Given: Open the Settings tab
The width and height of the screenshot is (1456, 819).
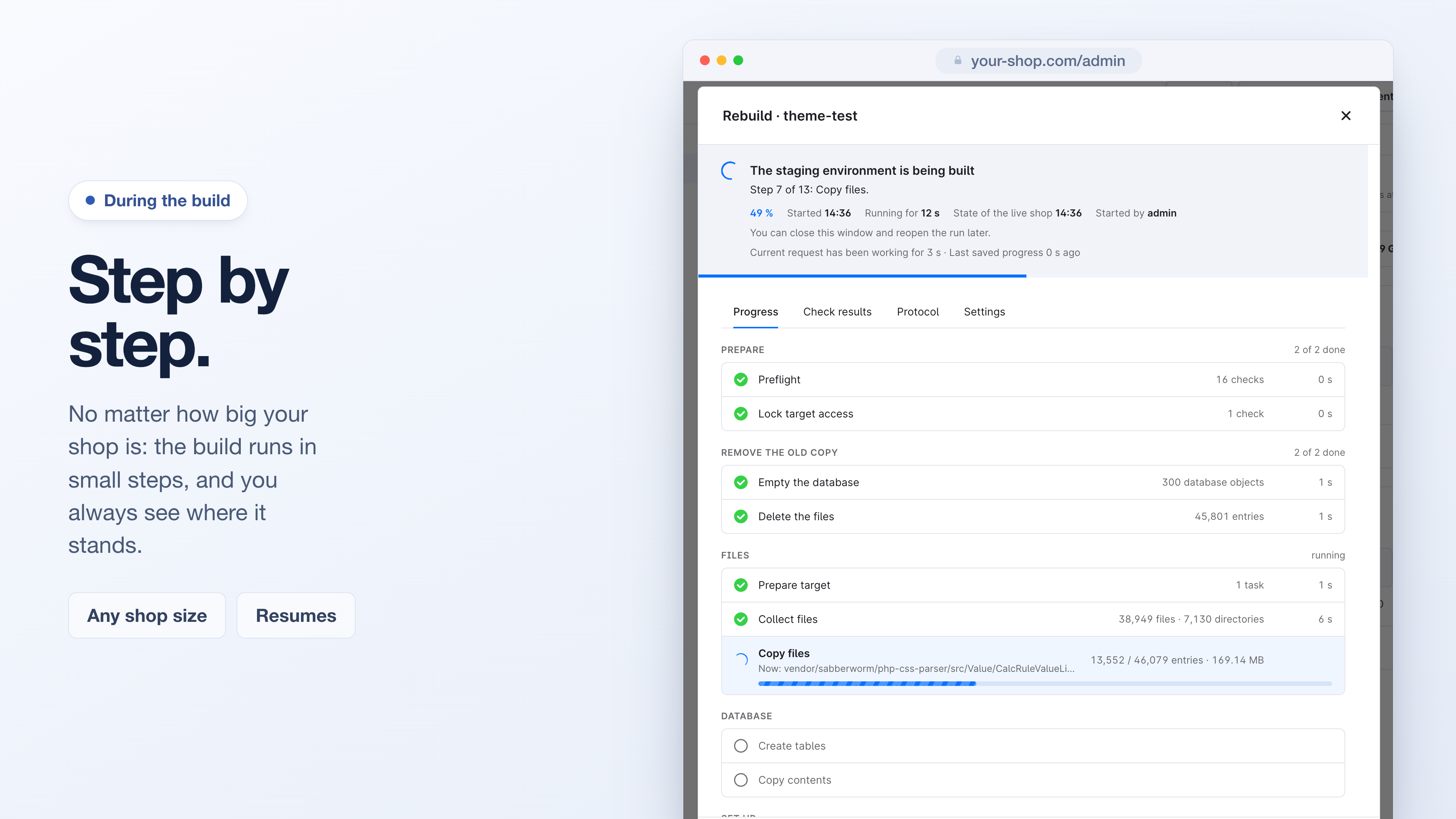Looking at the screenshot, I should (984, 312).
